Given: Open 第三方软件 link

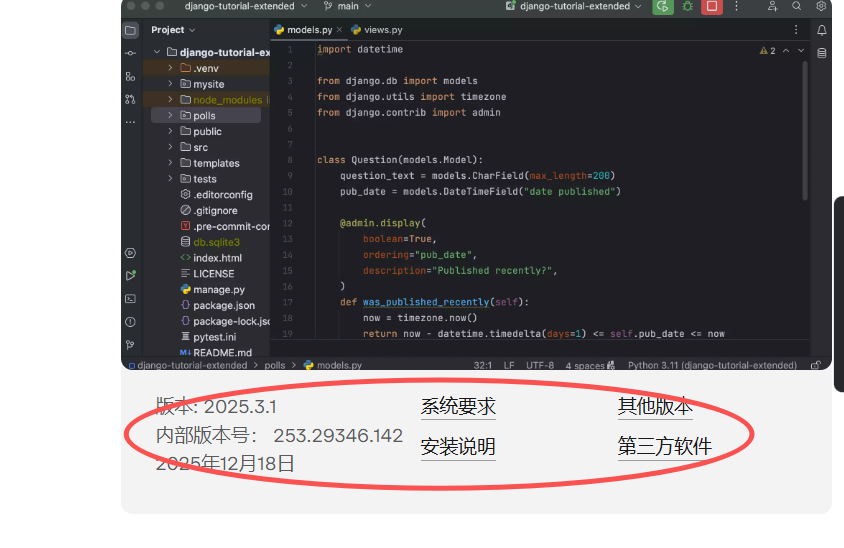Looking at the screenshot, I should pyautogui.click(x=665, y=446).
